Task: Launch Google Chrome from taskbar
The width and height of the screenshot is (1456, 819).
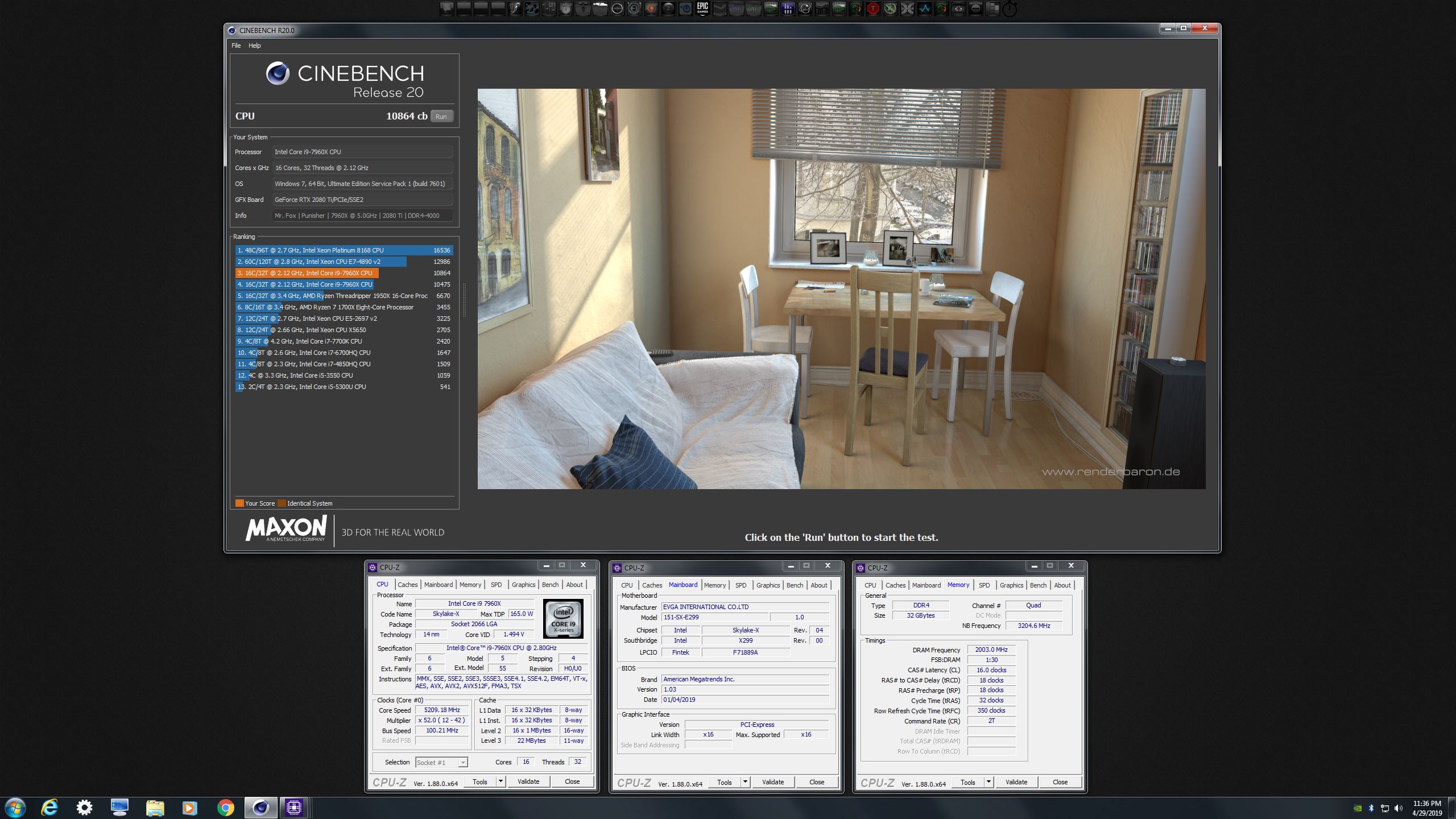Action: tap(225, 807)
